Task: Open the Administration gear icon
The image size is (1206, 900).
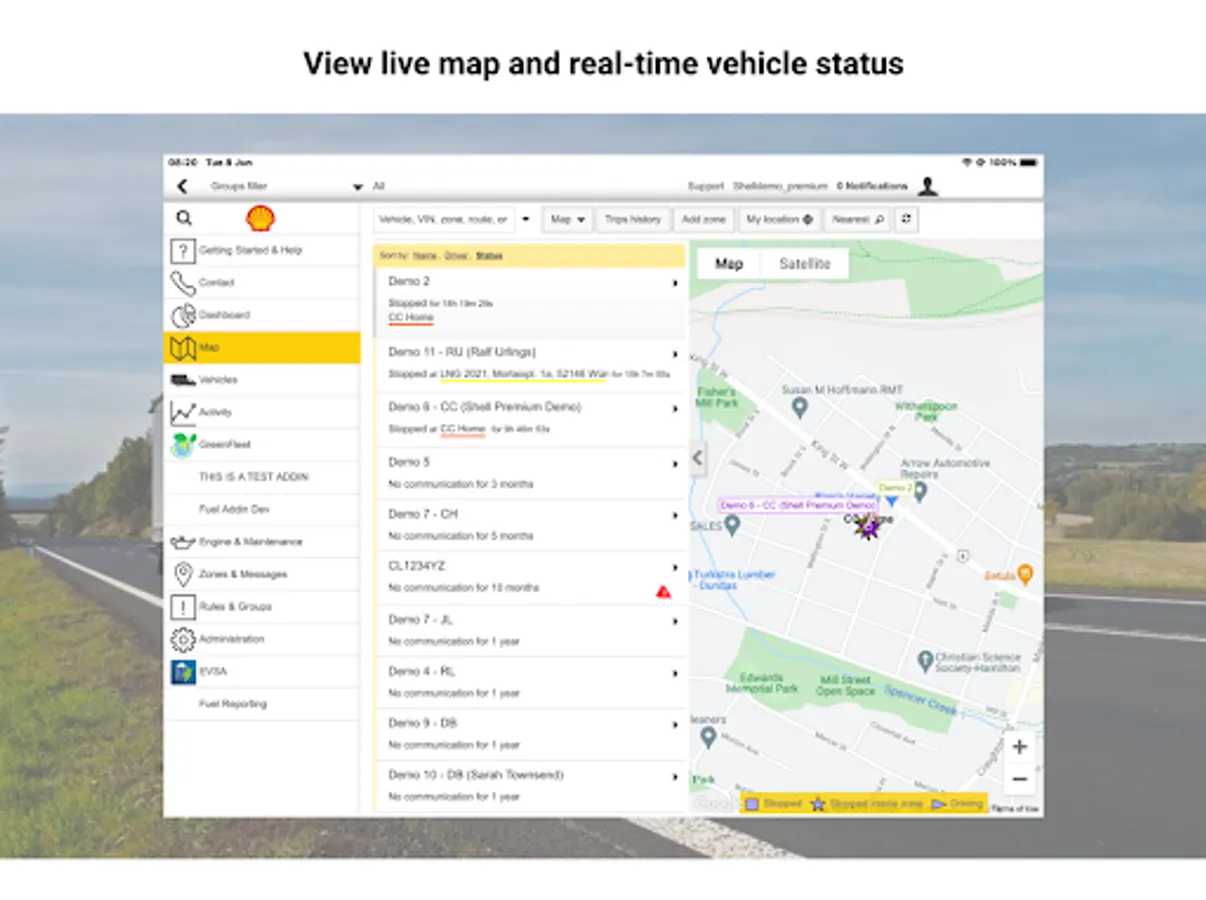Action: coord(182,639)
